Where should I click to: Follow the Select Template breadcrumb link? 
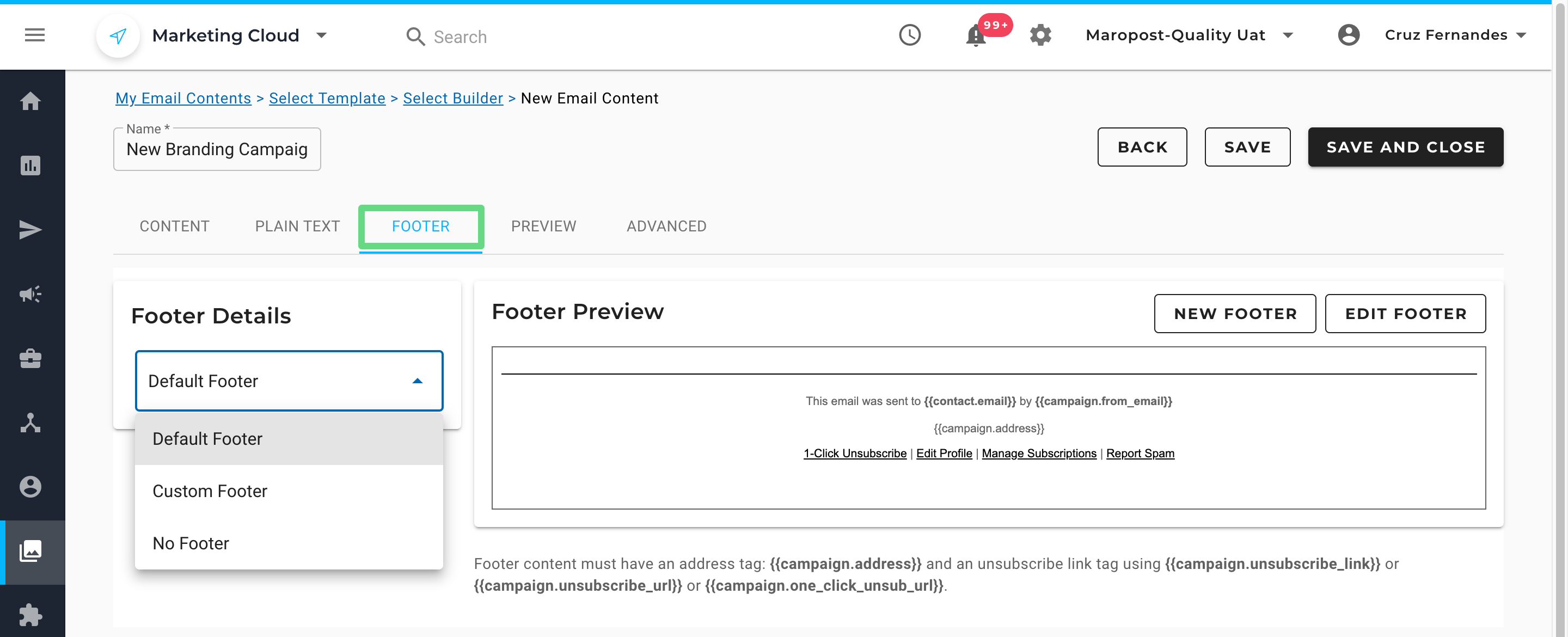pyautogui.click(x=327, y=98)
